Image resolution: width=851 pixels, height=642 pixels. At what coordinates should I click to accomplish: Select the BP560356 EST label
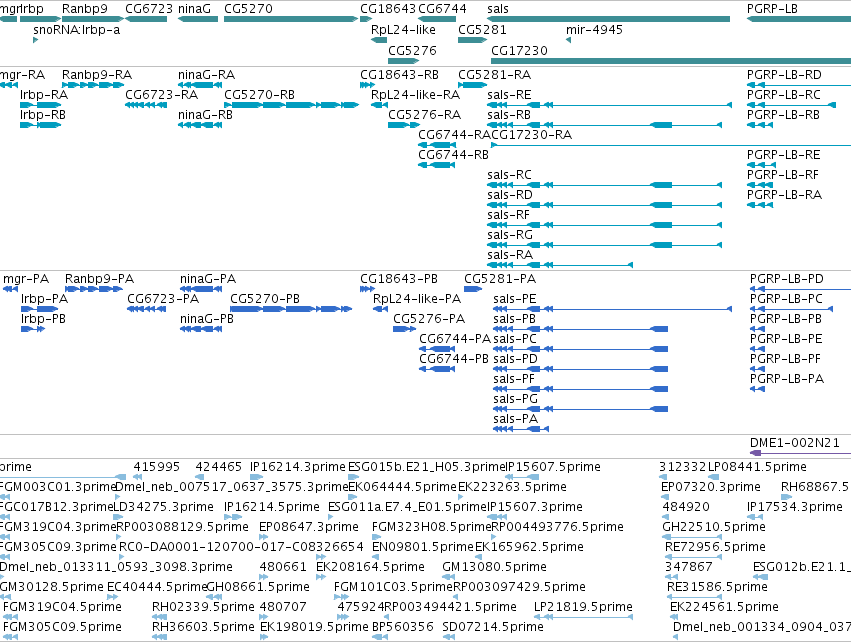coord(403,626)
